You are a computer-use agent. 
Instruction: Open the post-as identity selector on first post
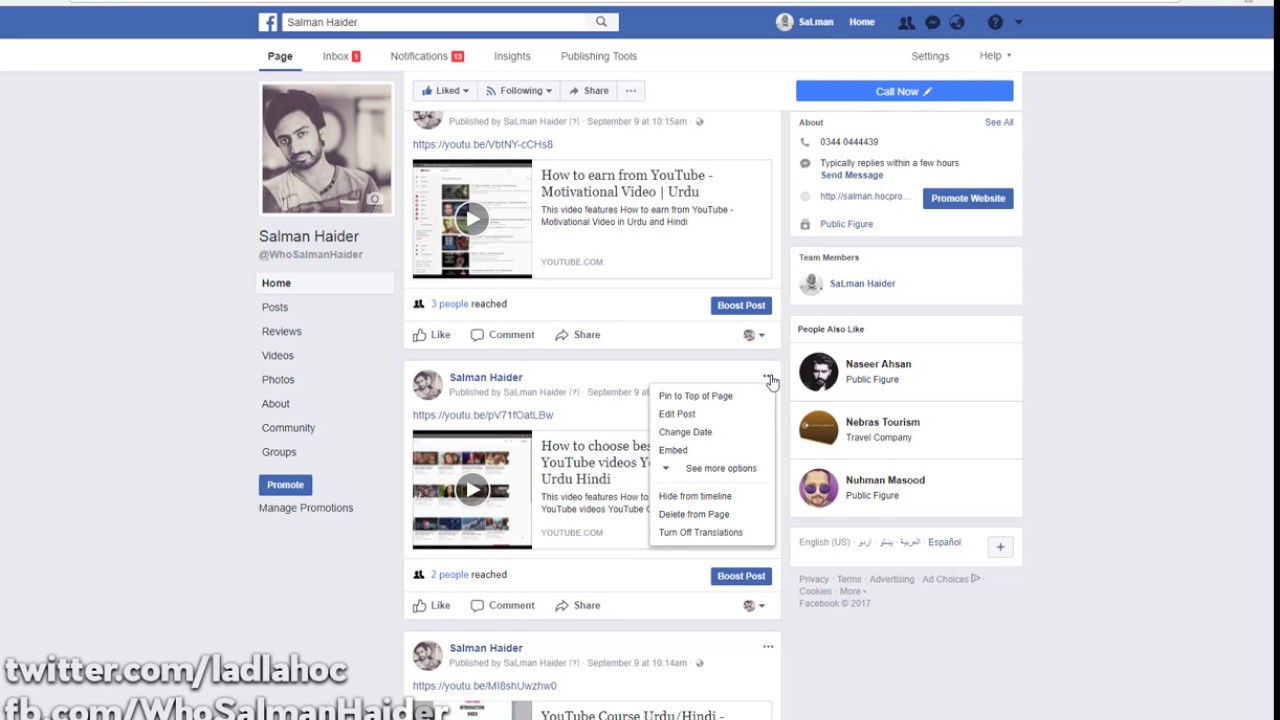pos(754,335)
